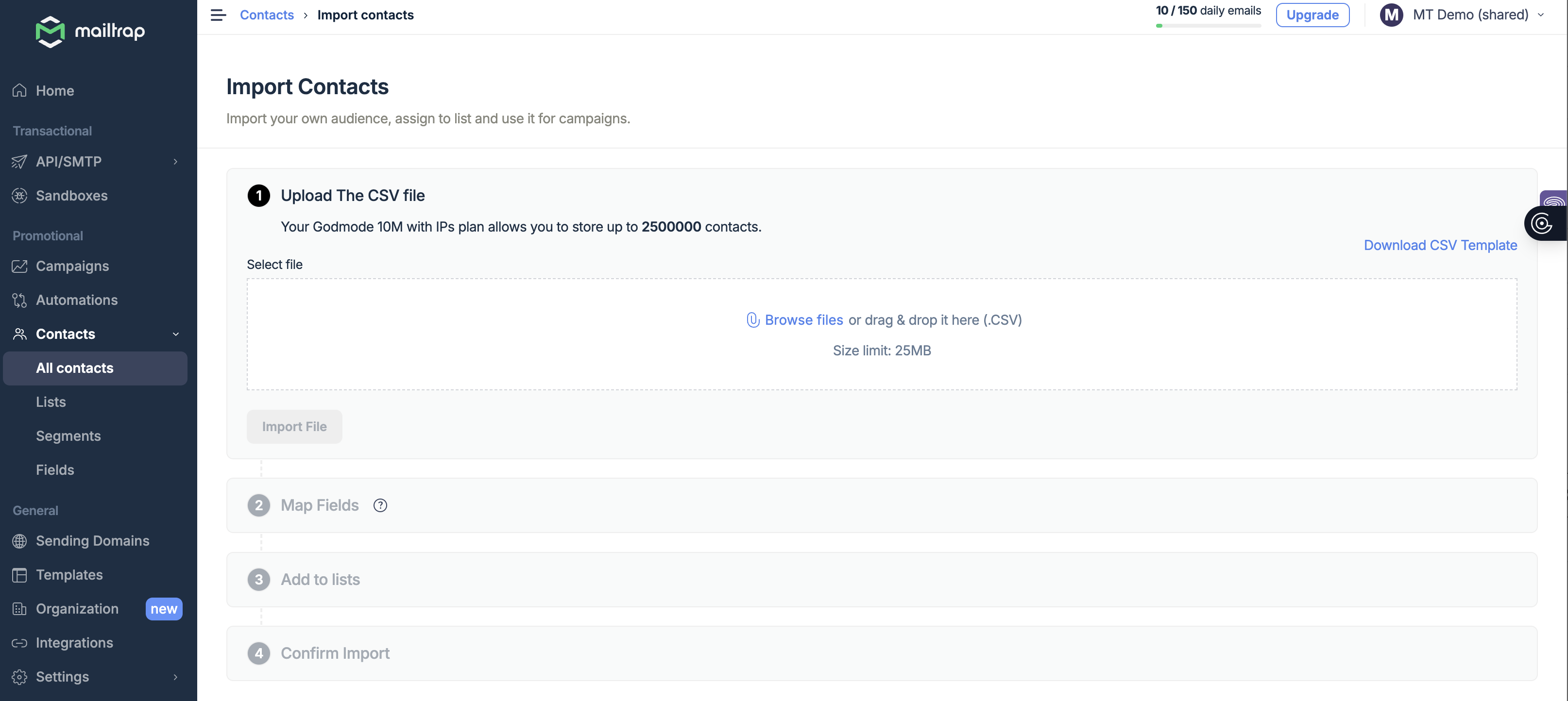1568x701 pixels.
Task: Select the Campaigns chart icon
Action: tap(19, 266)
